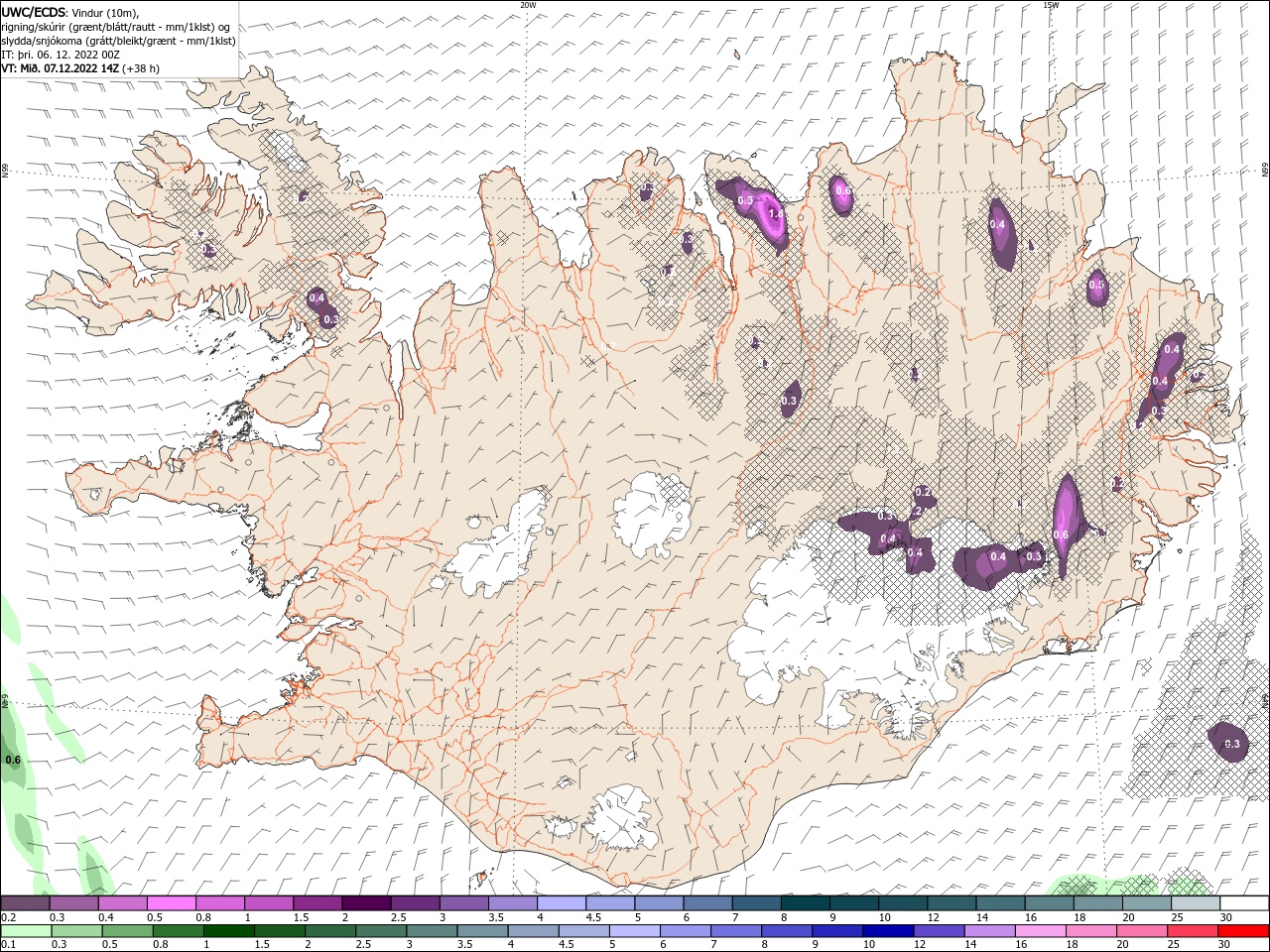Click the 0.6 label on green rain offshore west
This screenshot has width=1270, height=952.
tap(13, 761)
